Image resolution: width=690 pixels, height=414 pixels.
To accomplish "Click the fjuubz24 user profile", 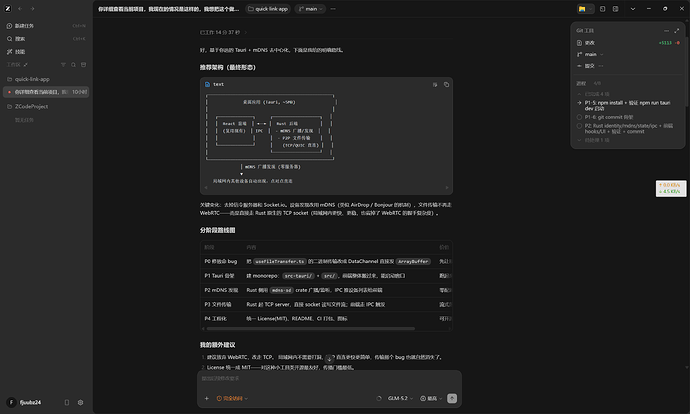I will click(x=25, y=402).
